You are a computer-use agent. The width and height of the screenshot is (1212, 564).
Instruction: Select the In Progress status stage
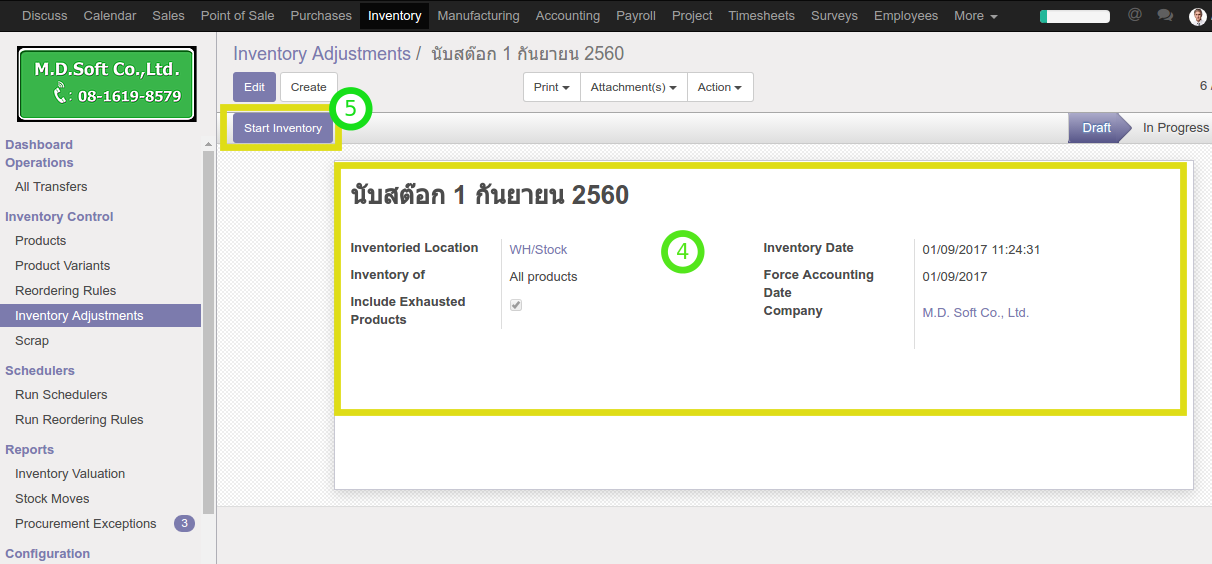1175,128
